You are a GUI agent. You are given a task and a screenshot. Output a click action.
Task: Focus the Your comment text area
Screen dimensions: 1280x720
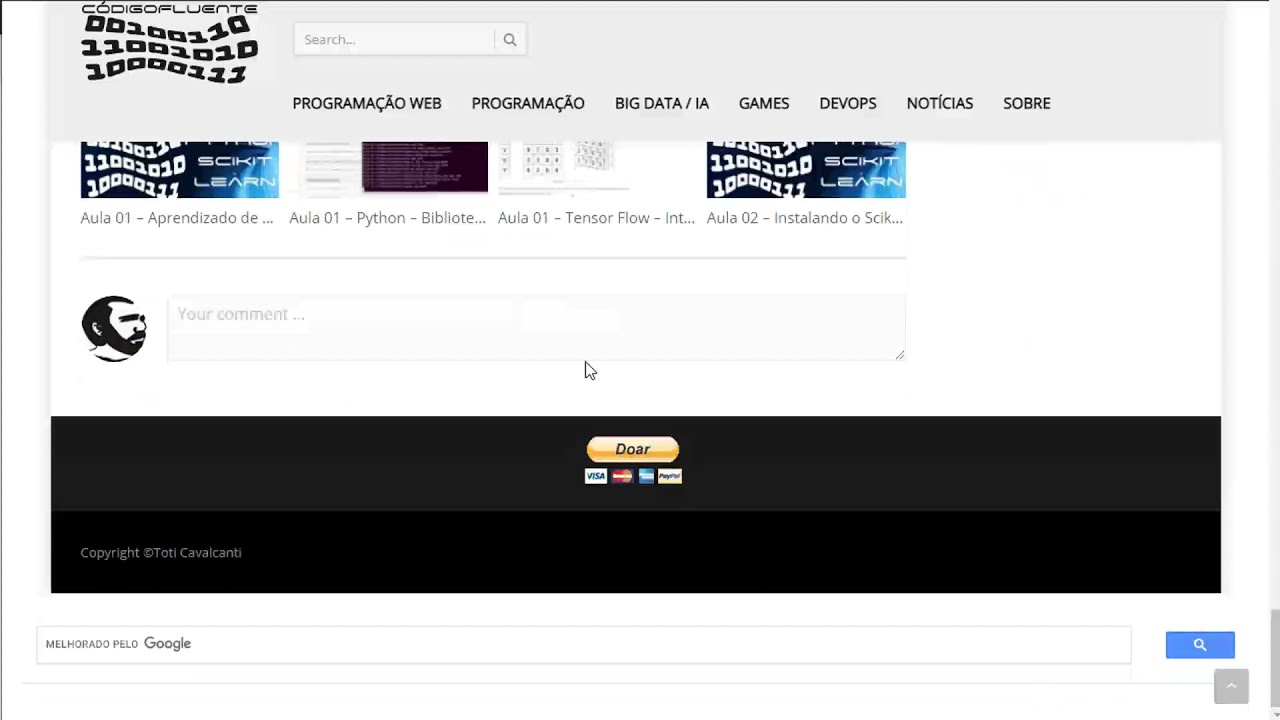point(536,327)
